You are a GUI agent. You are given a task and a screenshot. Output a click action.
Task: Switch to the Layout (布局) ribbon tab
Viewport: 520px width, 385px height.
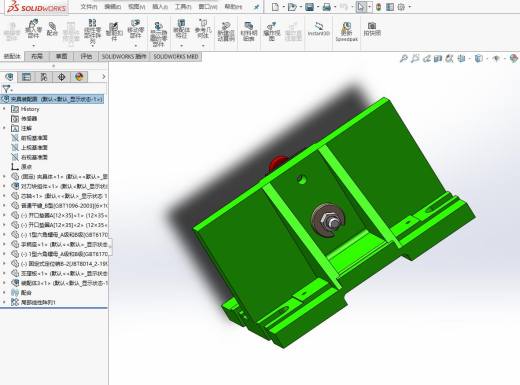point(37,56)
